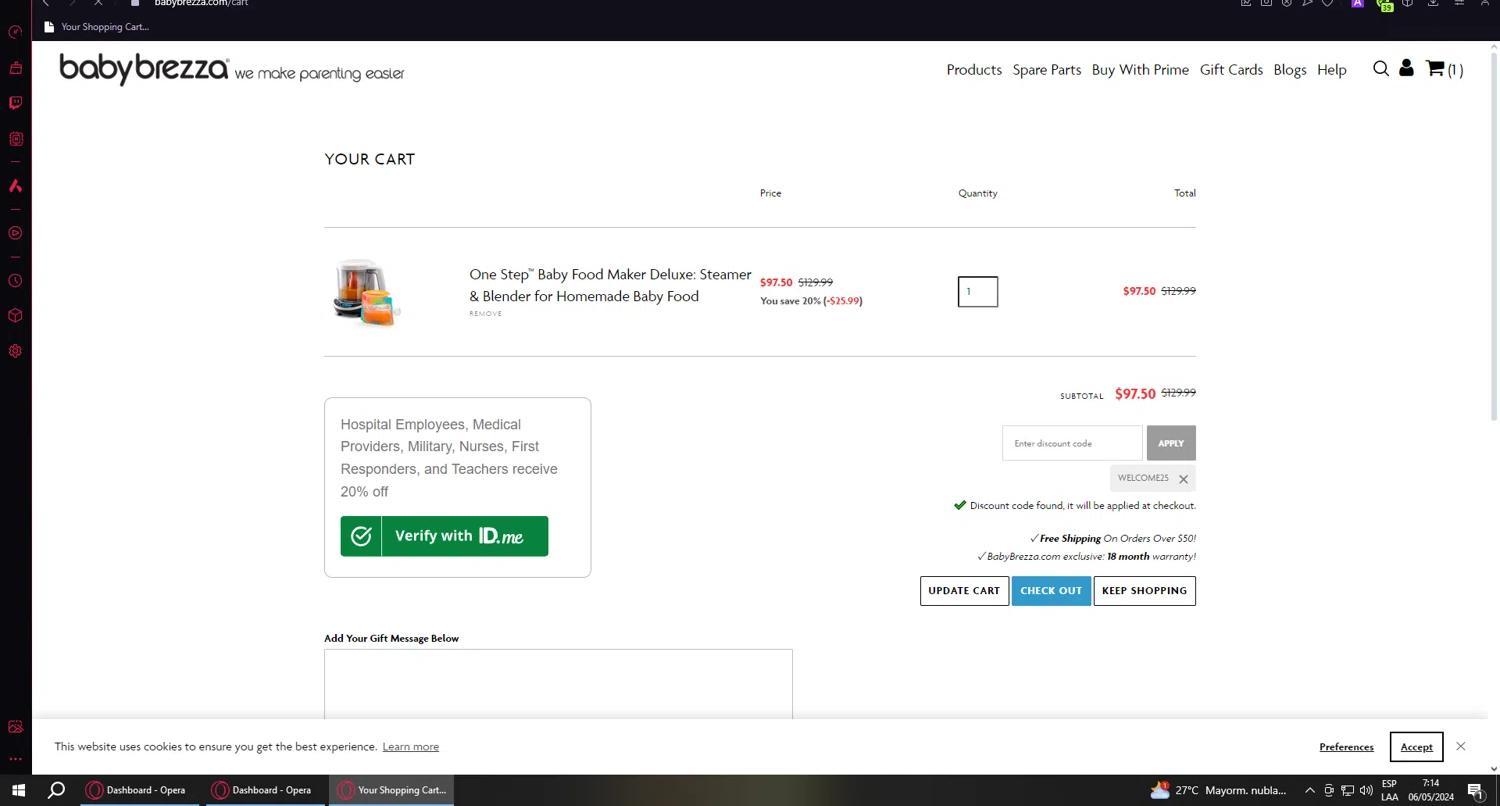This screenshot has height=806, width=1500.
Task: Open the network icon in system tray
Action: pos(1347,790)
